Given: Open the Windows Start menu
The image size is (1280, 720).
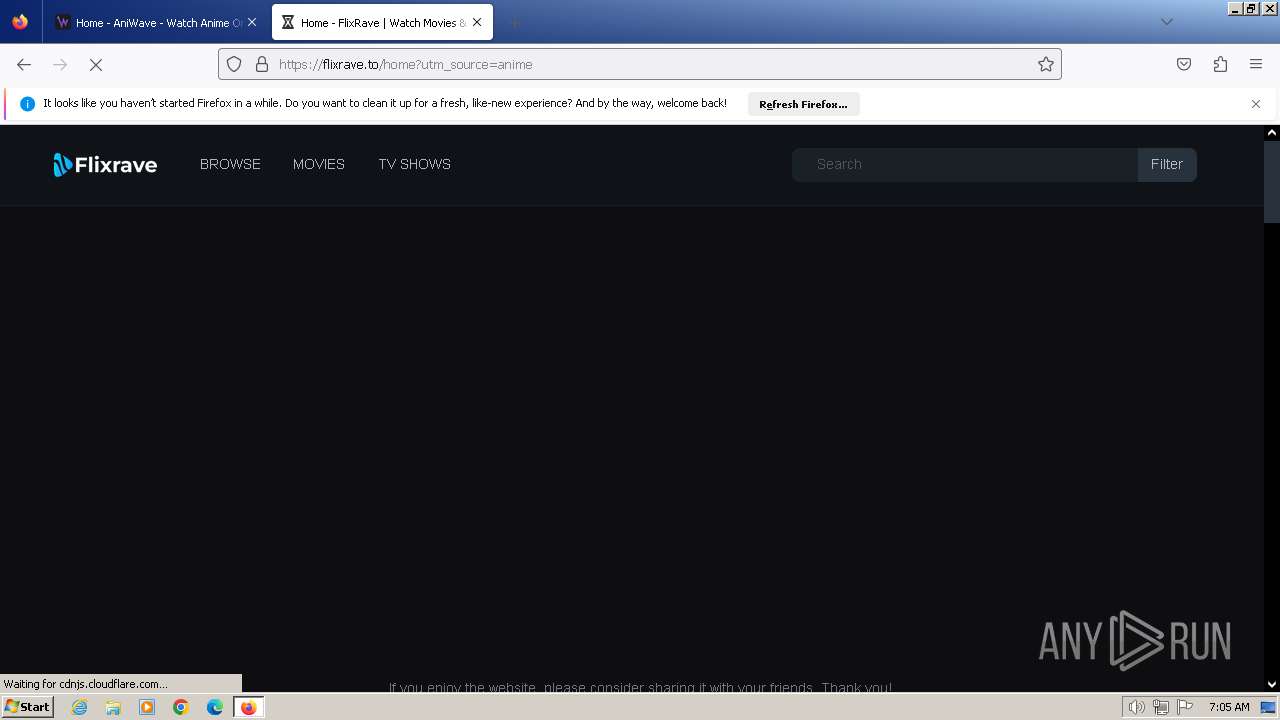Looking at the screenshot, I should 27,707.
